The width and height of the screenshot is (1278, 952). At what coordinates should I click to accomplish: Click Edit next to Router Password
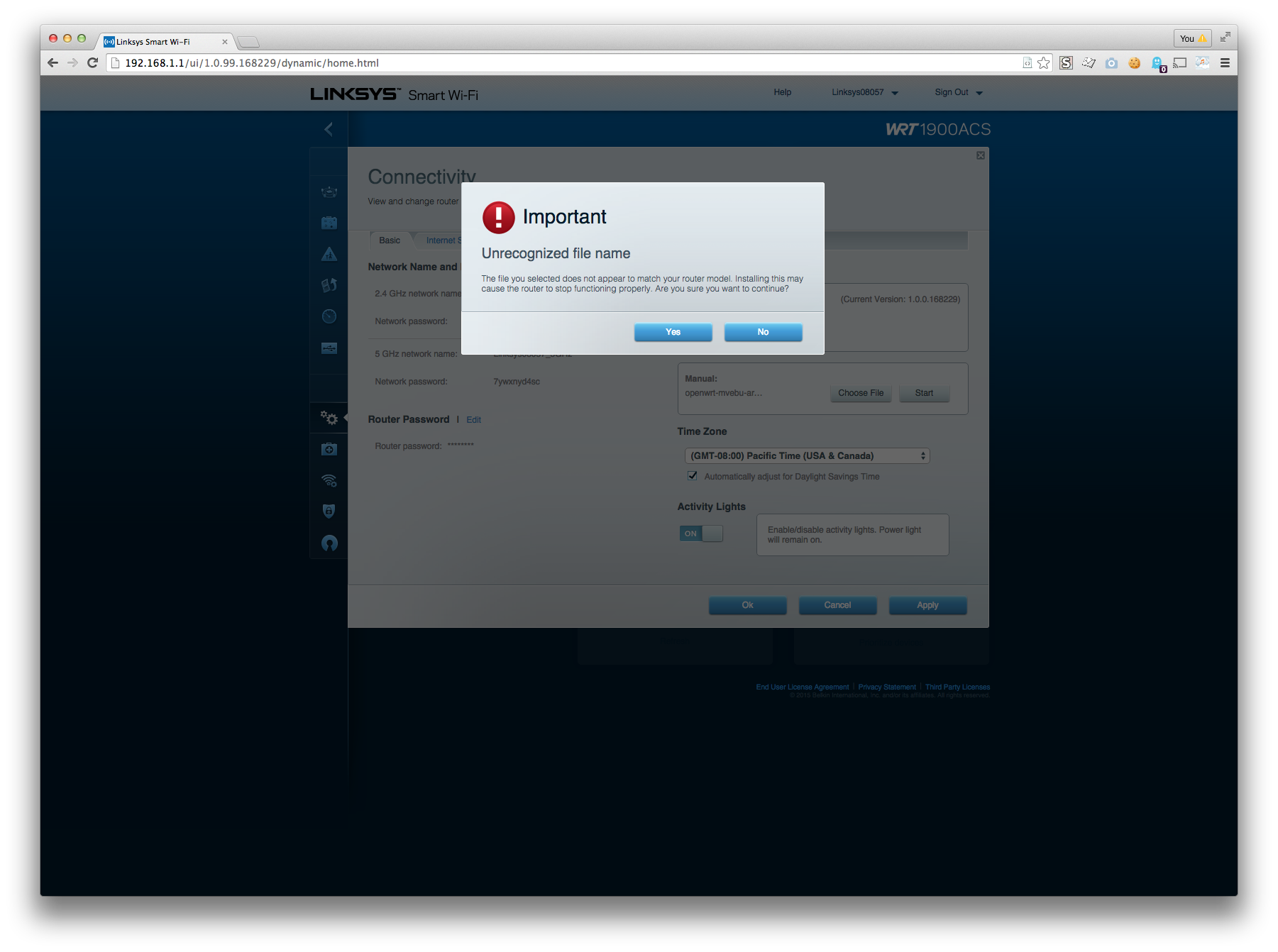(474, 420)
